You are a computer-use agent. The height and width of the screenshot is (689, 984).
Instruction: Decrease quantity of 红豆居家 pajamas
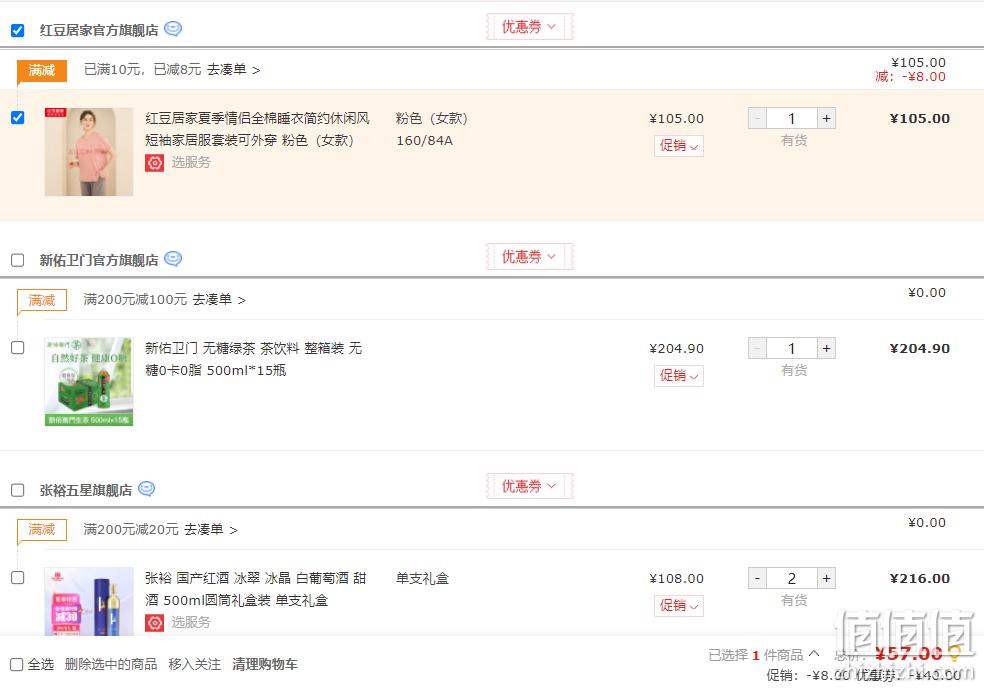[x=757, y=118]
